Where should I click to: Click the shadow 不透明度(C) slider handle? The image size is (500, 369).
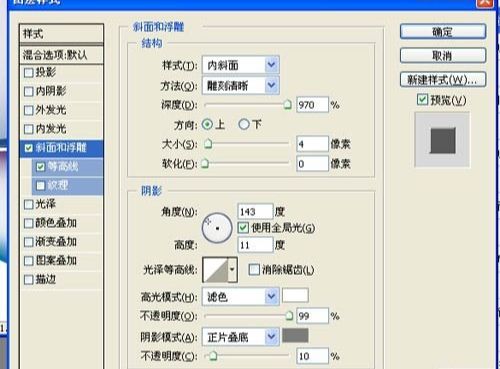point(213,356)
